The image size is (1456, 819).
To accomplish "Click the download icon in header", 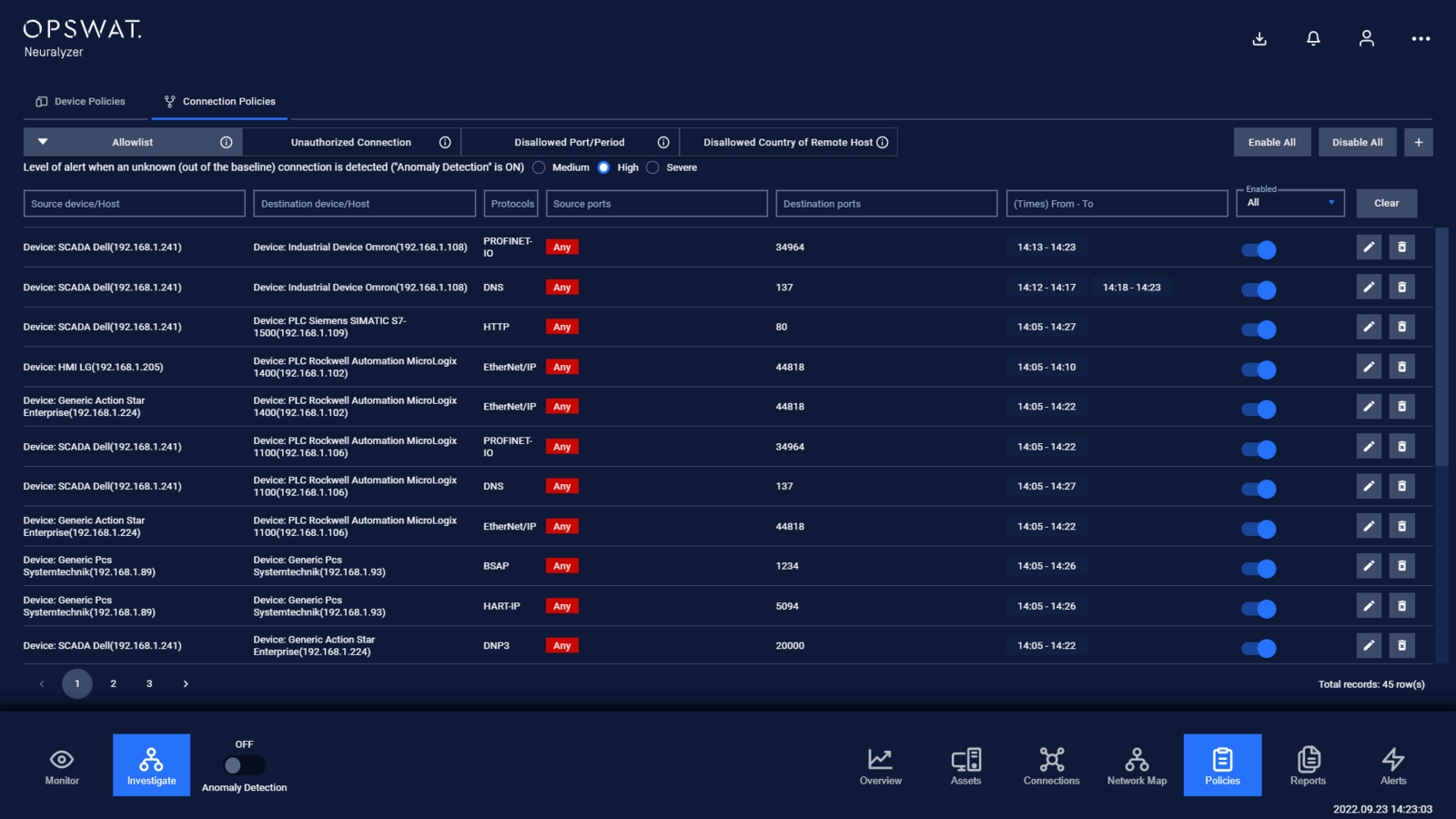I will [1259, 38].
